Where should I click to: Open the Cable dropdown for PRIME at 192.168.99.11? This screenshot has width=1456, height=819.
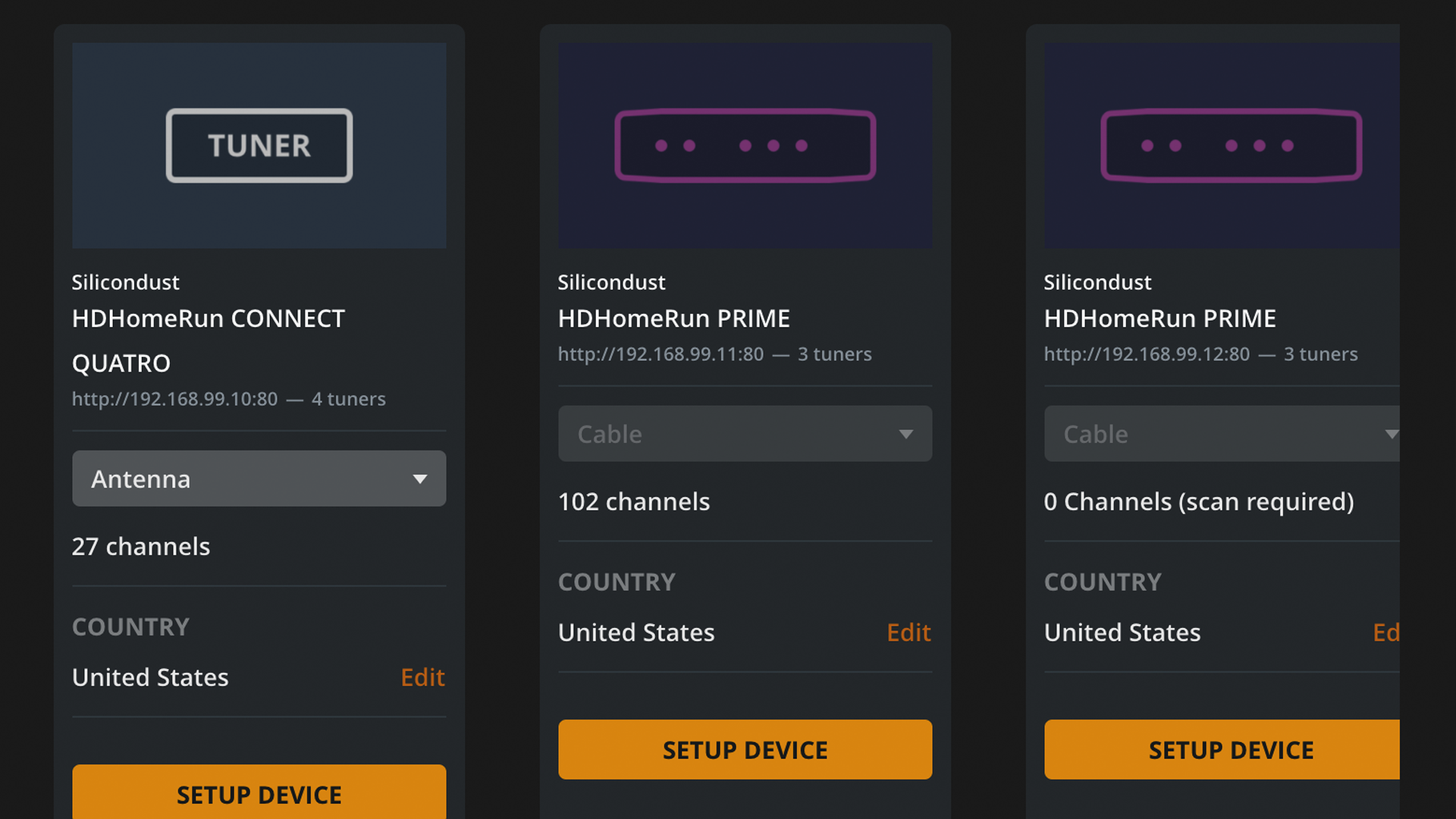pyautogui.click(x=745, y=433)
